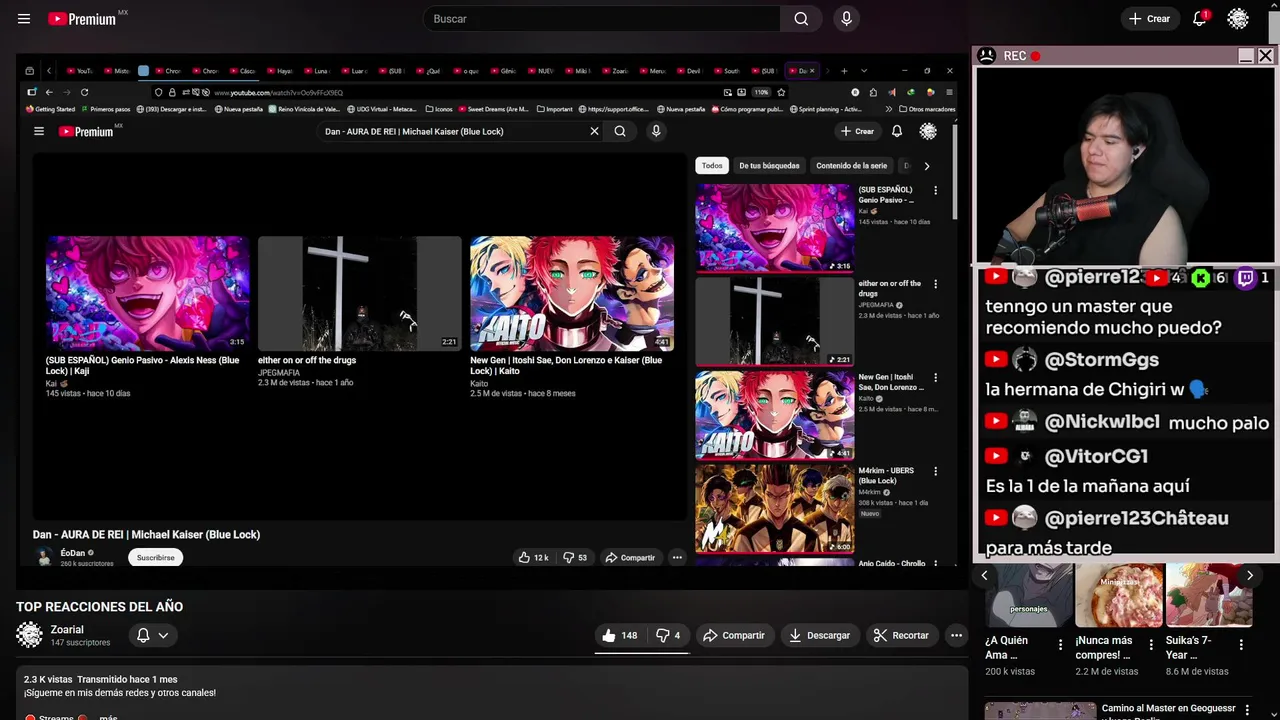The width and height of the screenshot is (1280, 720).
Task: Share the video with the Compartir button below the main video
Action: click(x=733, y=635)
